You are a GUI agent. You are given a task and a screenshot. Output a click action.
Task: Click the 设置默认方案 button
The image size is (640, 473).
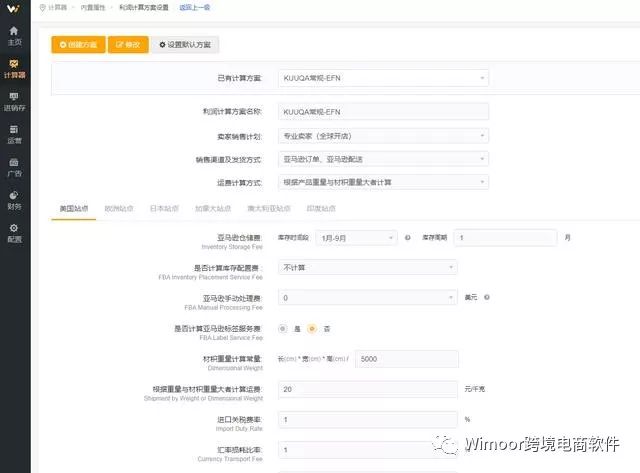[185, 44]
